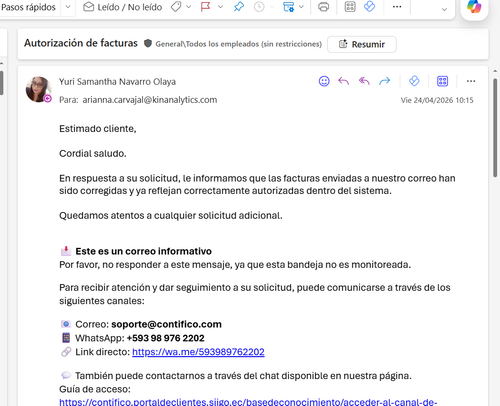Open Yuri Samantha Navarro Olaya's profile picture

click(x=39, y=89)
